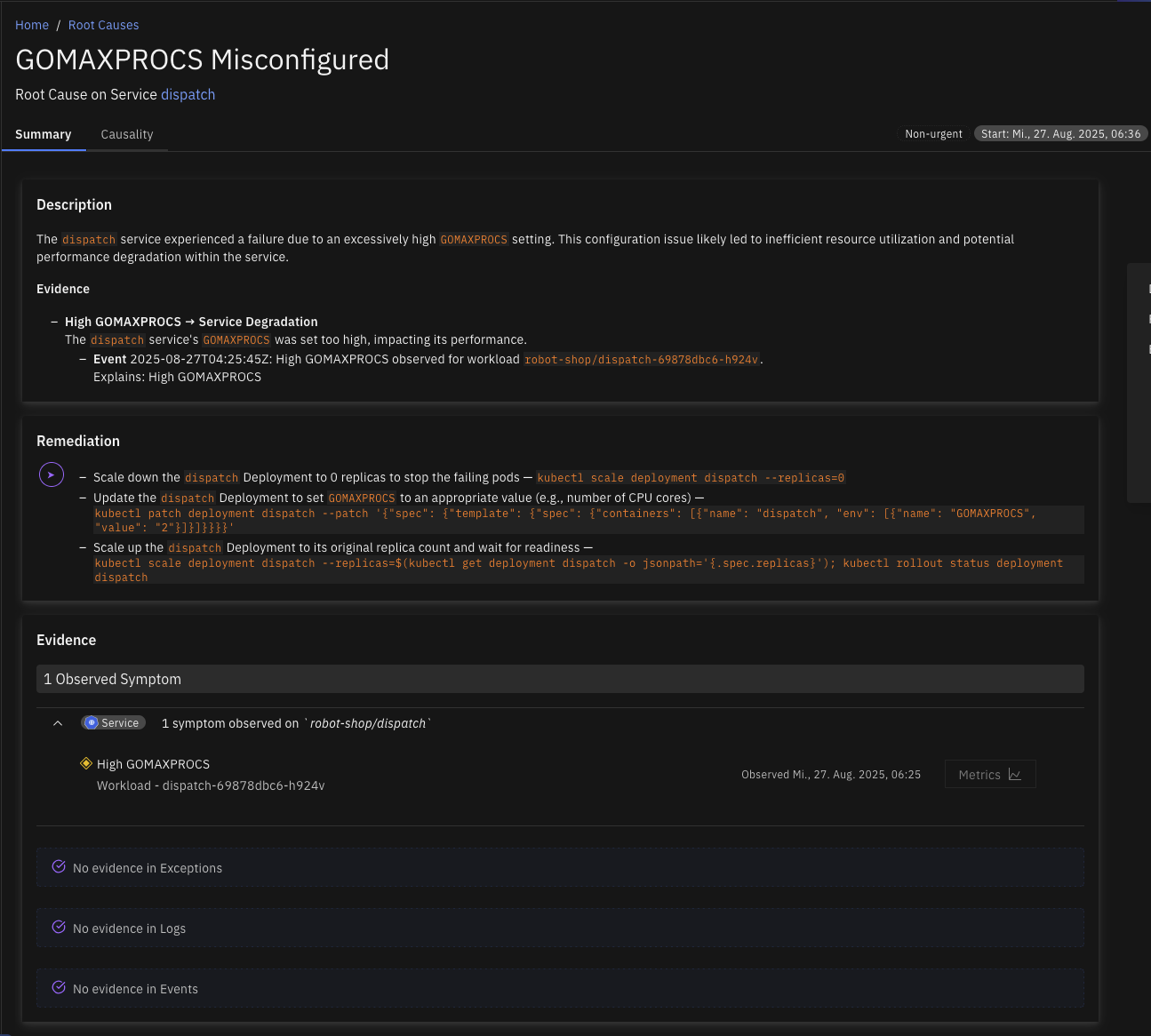The height and width of the screenshot is (1036, 1151).
Task: Select the Summary tab
Action: [44, 134]
